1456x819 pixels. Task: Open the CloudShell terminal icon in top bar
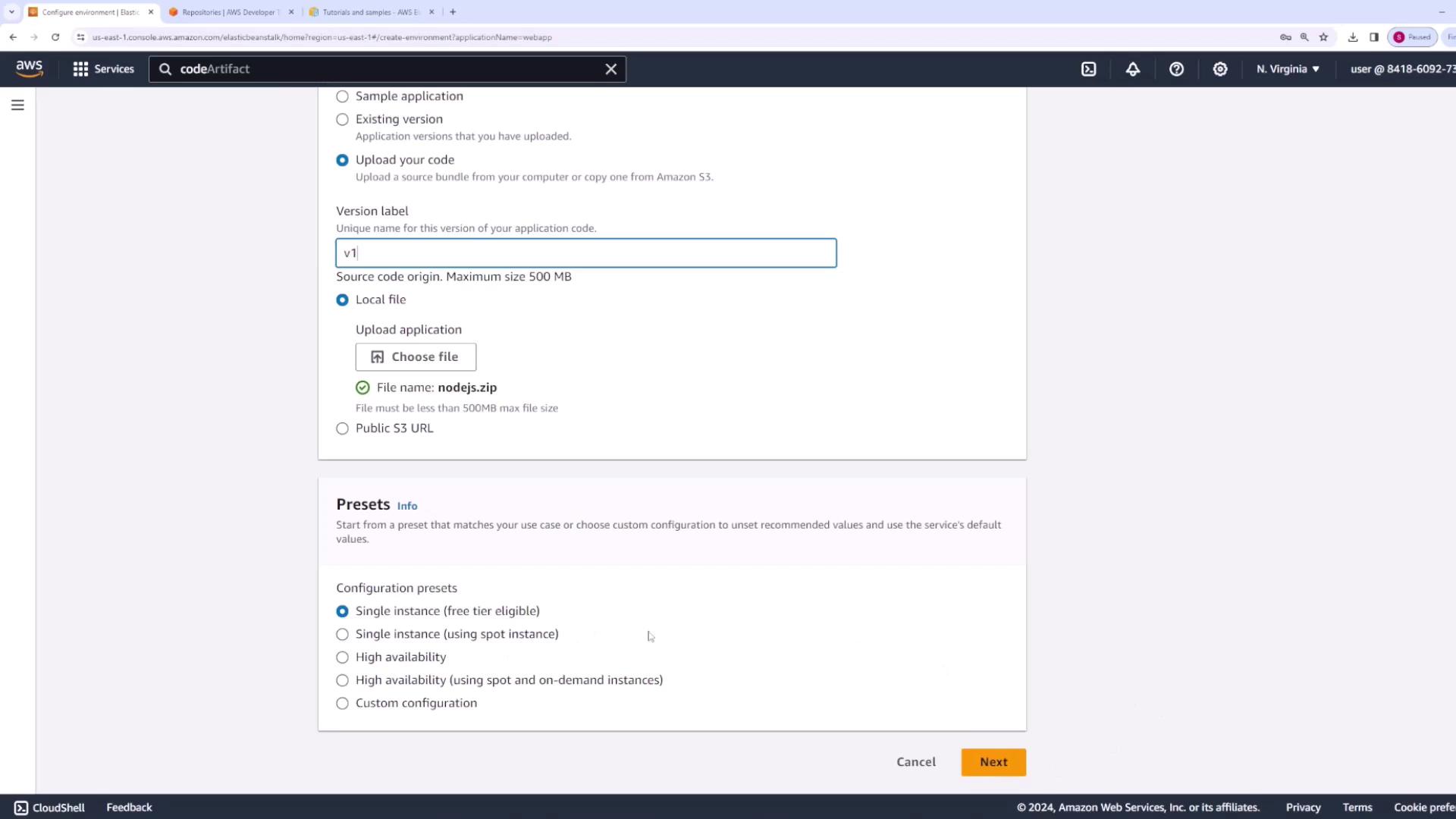[x=1088, y=69]
